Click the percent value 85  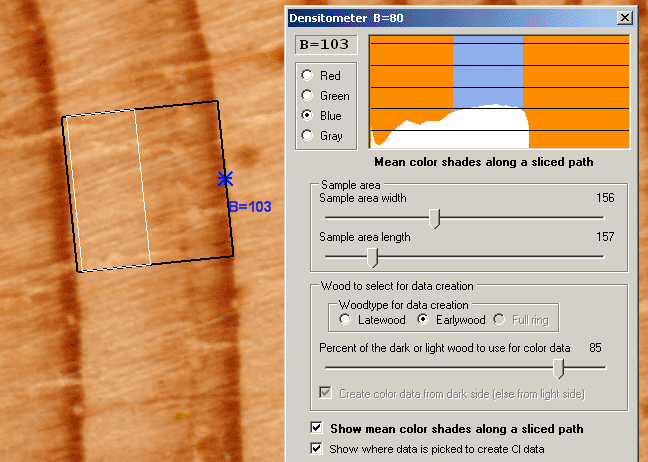[x=595, y=348]
